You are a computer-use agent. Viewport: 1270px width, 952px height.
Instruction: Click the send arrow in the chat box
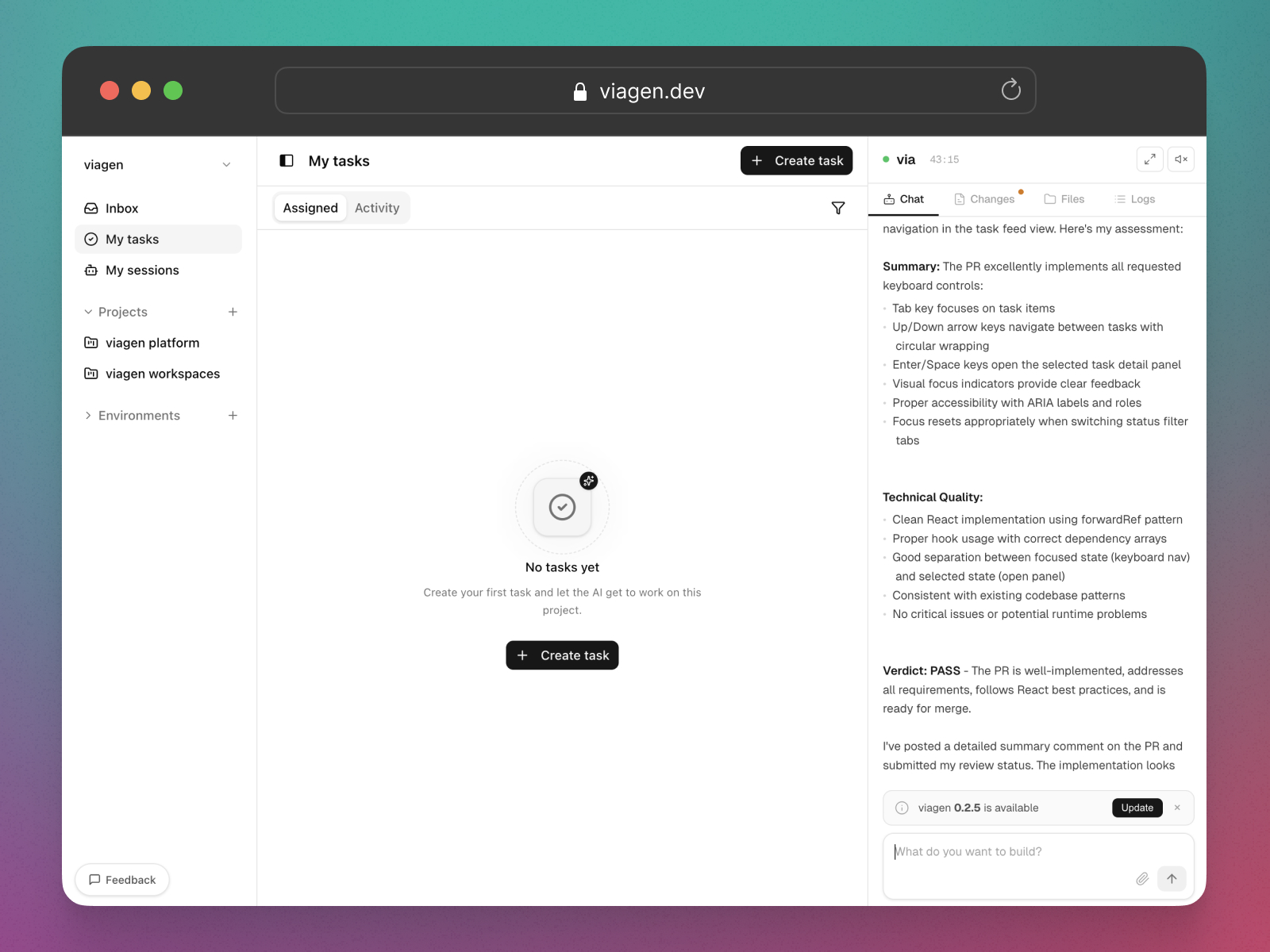click(1172, 879)
